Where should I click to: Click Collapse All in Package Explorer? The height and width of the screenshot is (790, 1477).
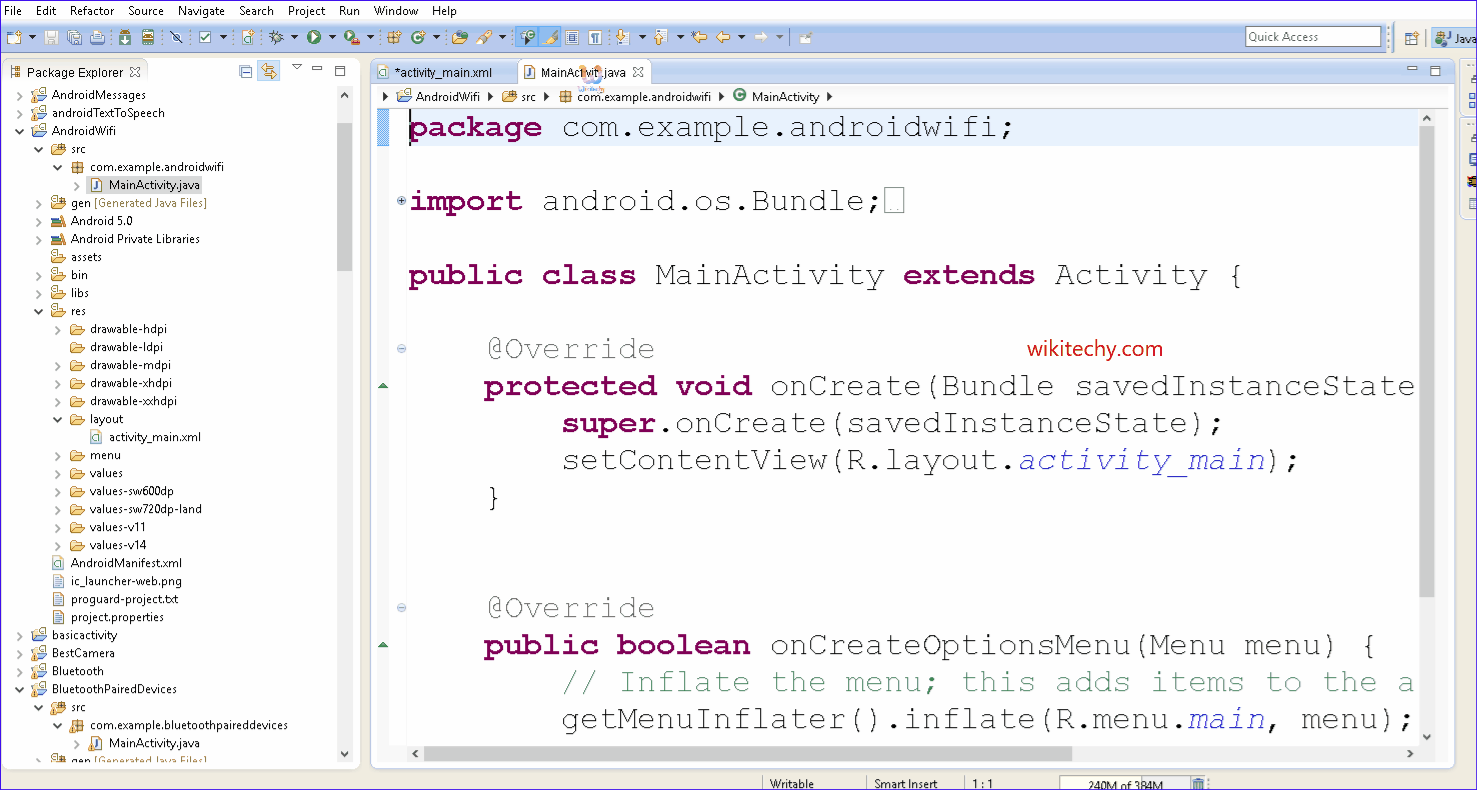tap(246, 71)
